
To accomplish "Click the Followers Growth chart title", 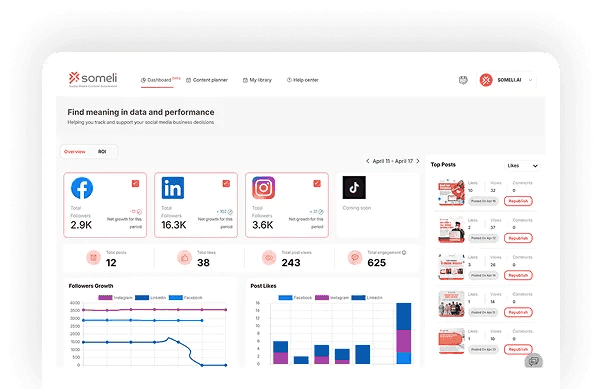I will tap(91, 286).
